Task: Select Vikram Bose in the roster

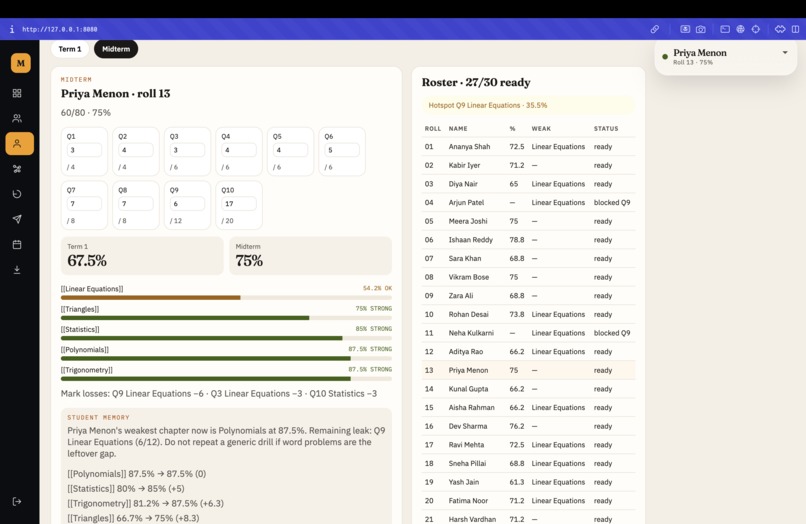Action: tap(528, 277)
